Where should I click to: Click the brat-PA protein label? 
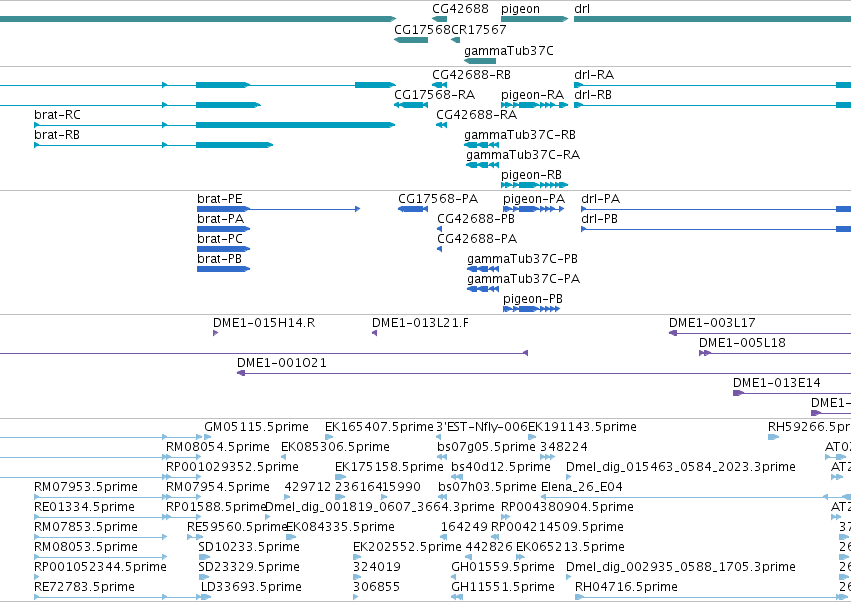220,219
